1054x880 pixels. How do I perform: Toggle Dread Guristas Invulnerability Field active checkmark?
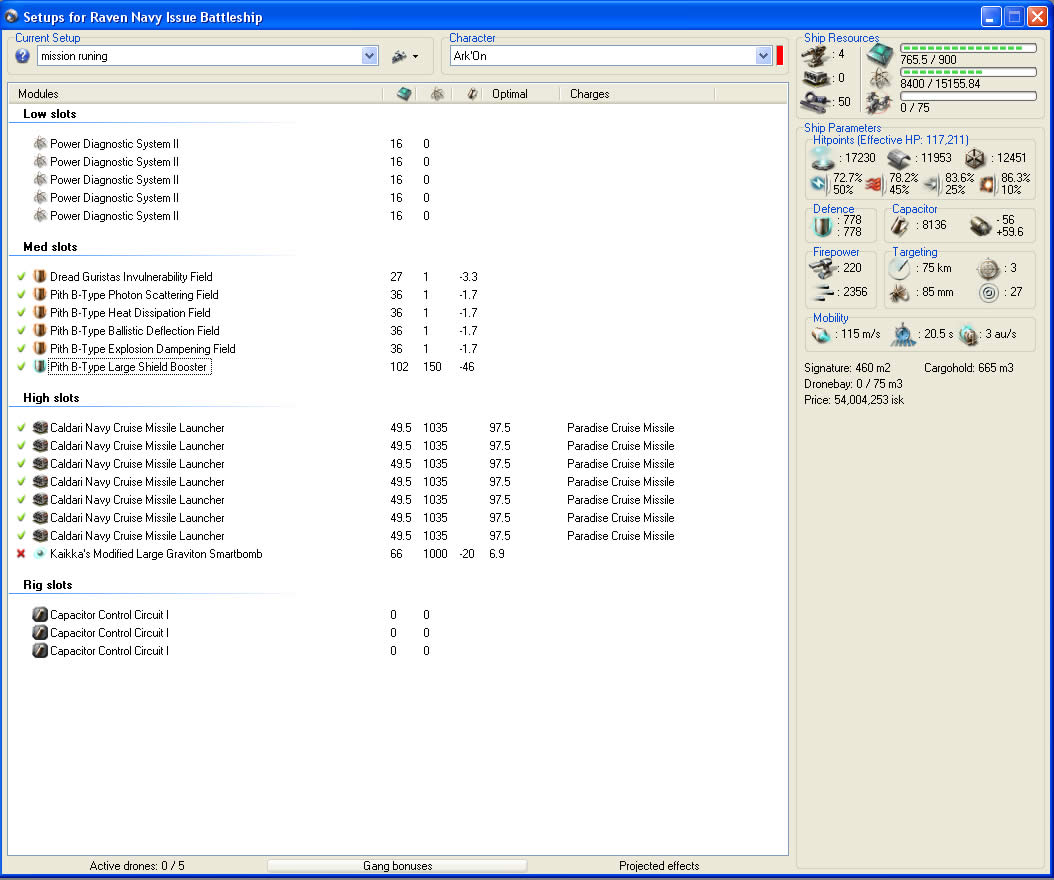click(x=22, y=276)
